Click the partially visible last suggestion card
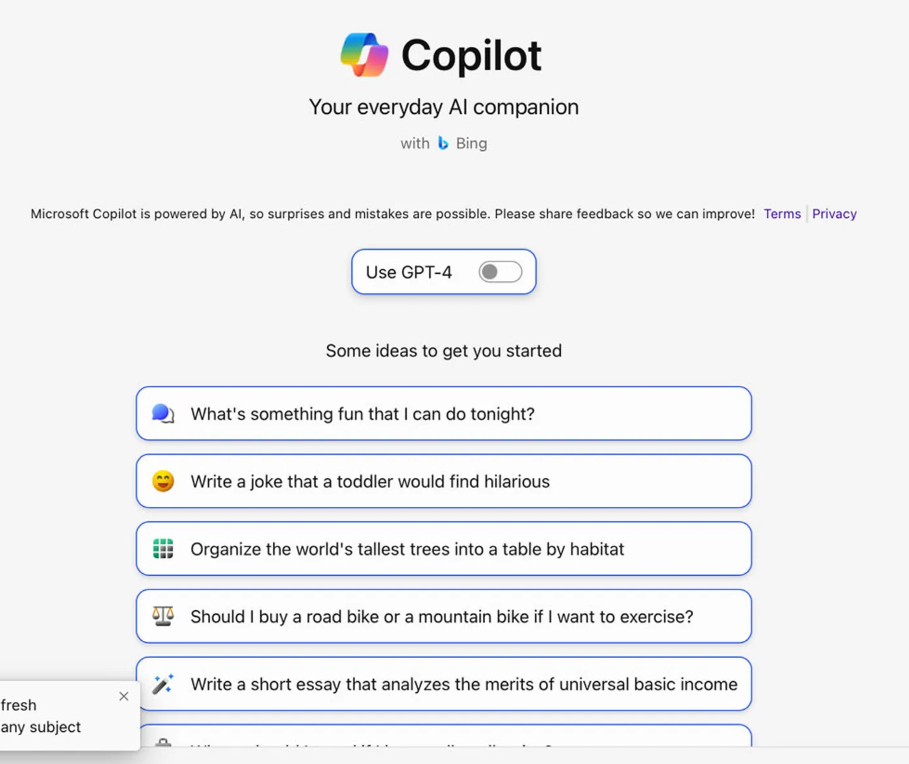909x764 pixels. 444,736
